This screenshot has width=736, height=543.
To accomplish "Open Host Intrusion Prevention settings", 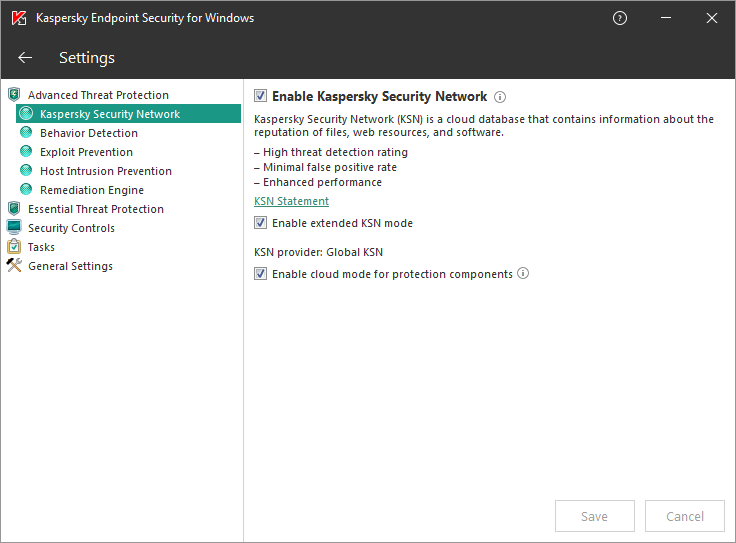I will tap(106, 171).
